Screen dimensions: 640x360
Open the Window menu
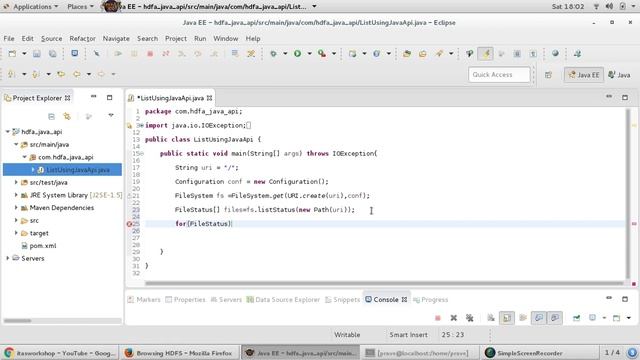coord(225,38)
